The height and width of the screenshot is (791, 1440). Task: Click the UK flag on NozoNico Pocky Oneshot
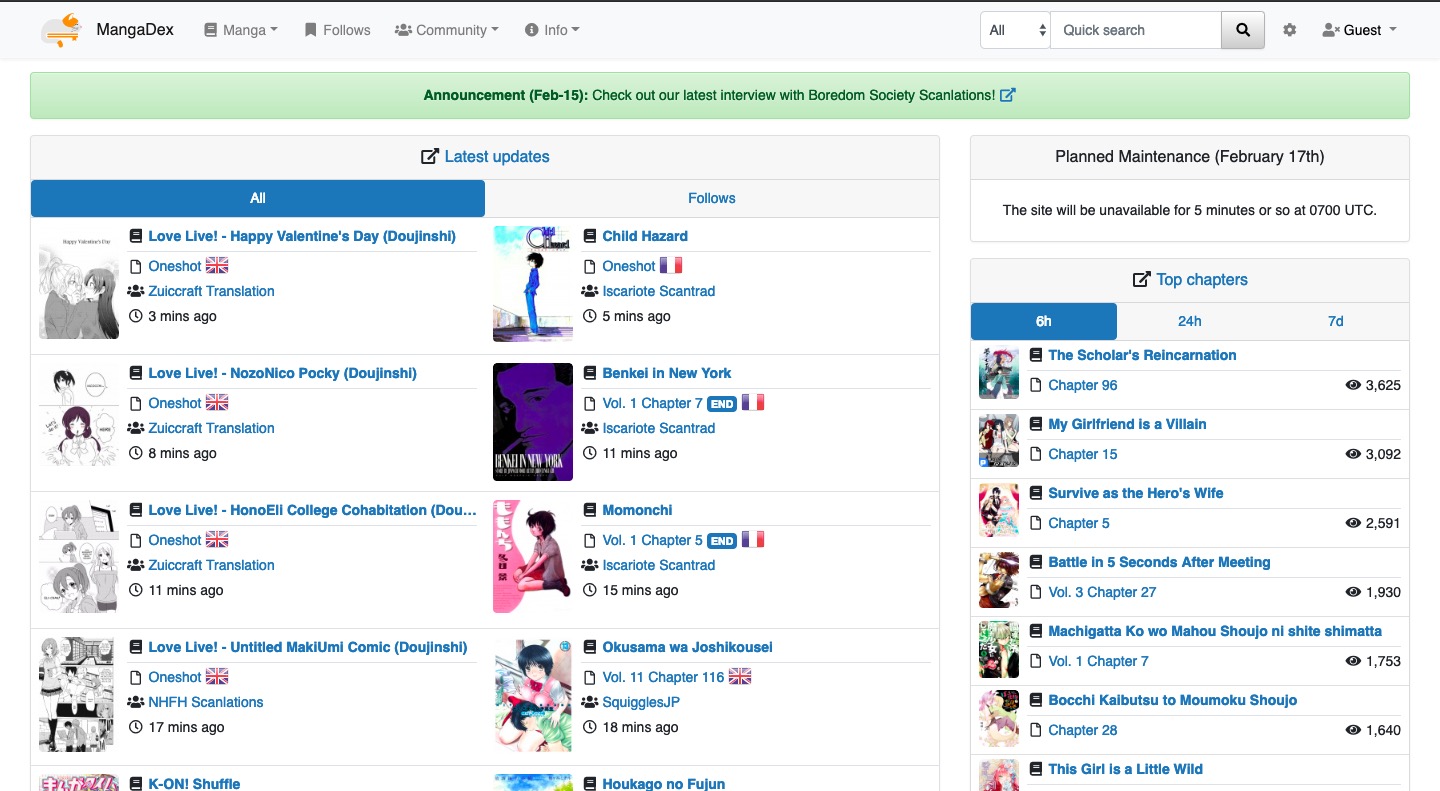(217, 403)
